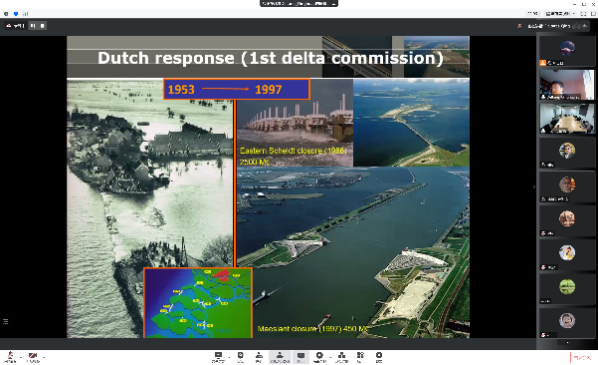Expand the arrow next to the microphone icon

(21, 357)
